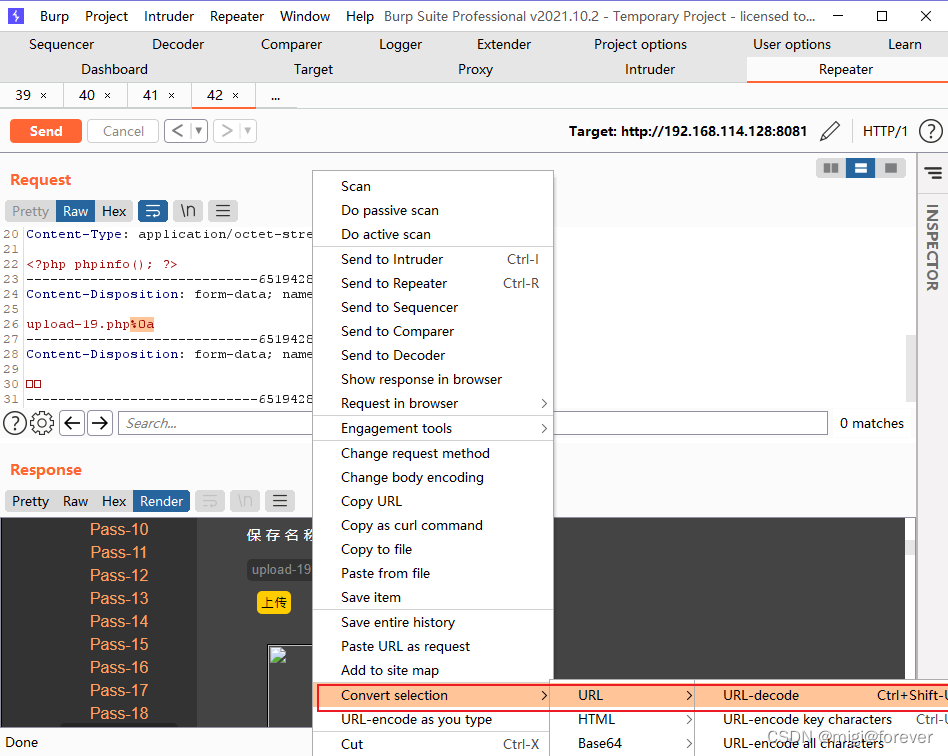Select Show response in browser
The height and width of the screenshot is (756, 948).
(x=433, y=380)
